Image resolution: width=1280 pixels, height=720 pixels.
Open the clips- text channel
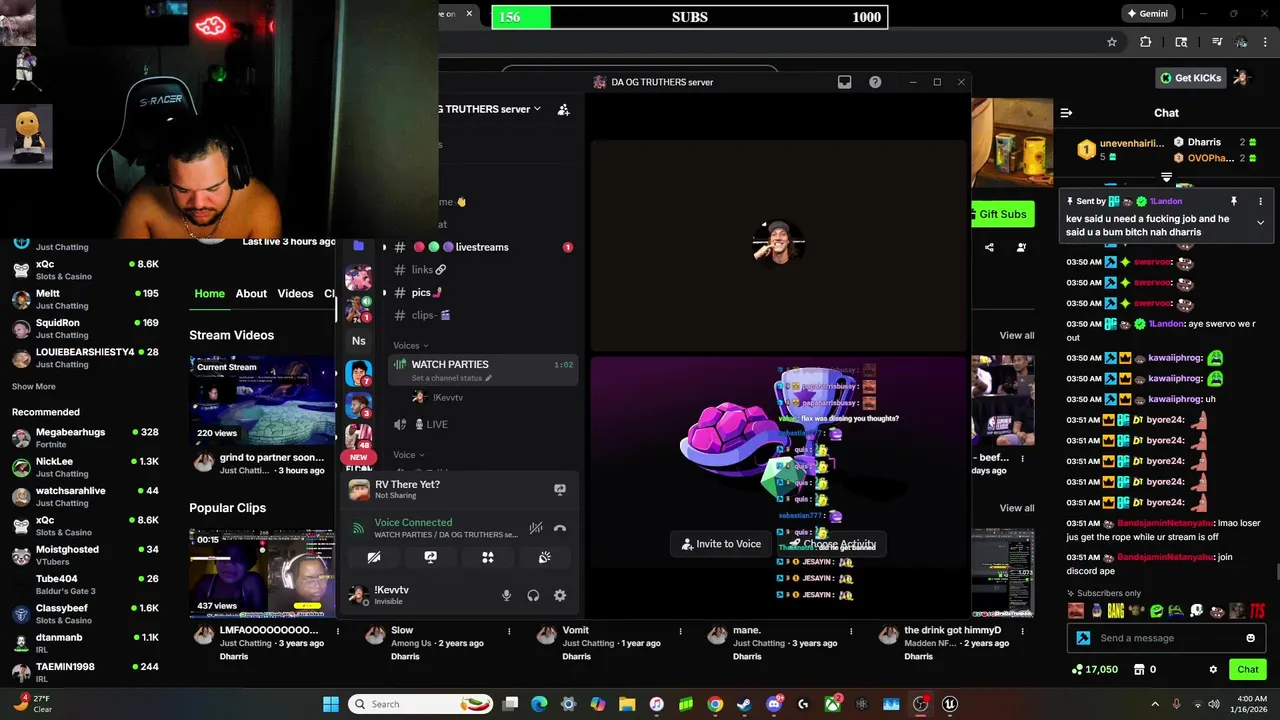pos(482,315)
